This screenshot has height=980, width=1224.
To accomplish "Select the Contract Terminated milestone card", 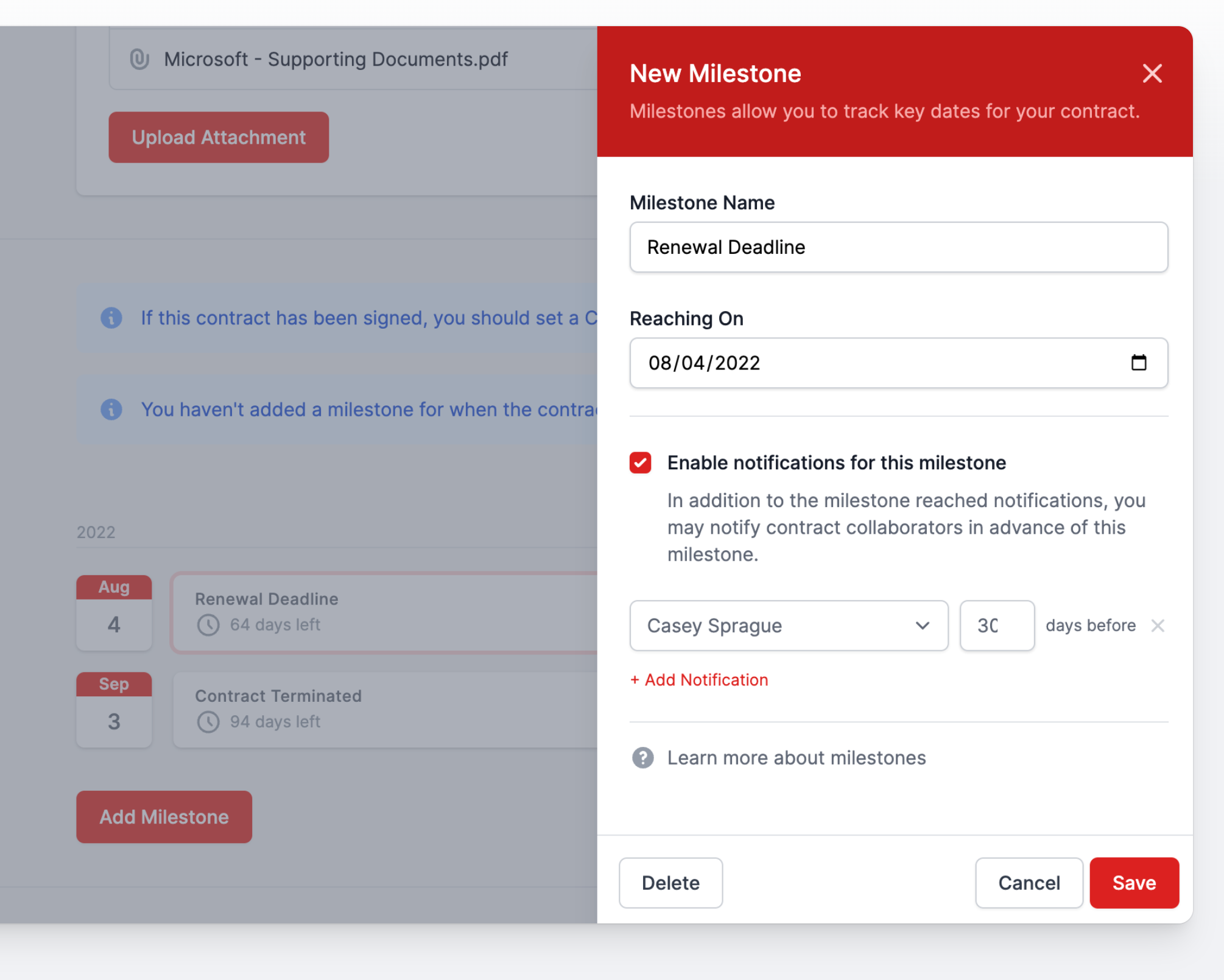I will click(384, 709).
